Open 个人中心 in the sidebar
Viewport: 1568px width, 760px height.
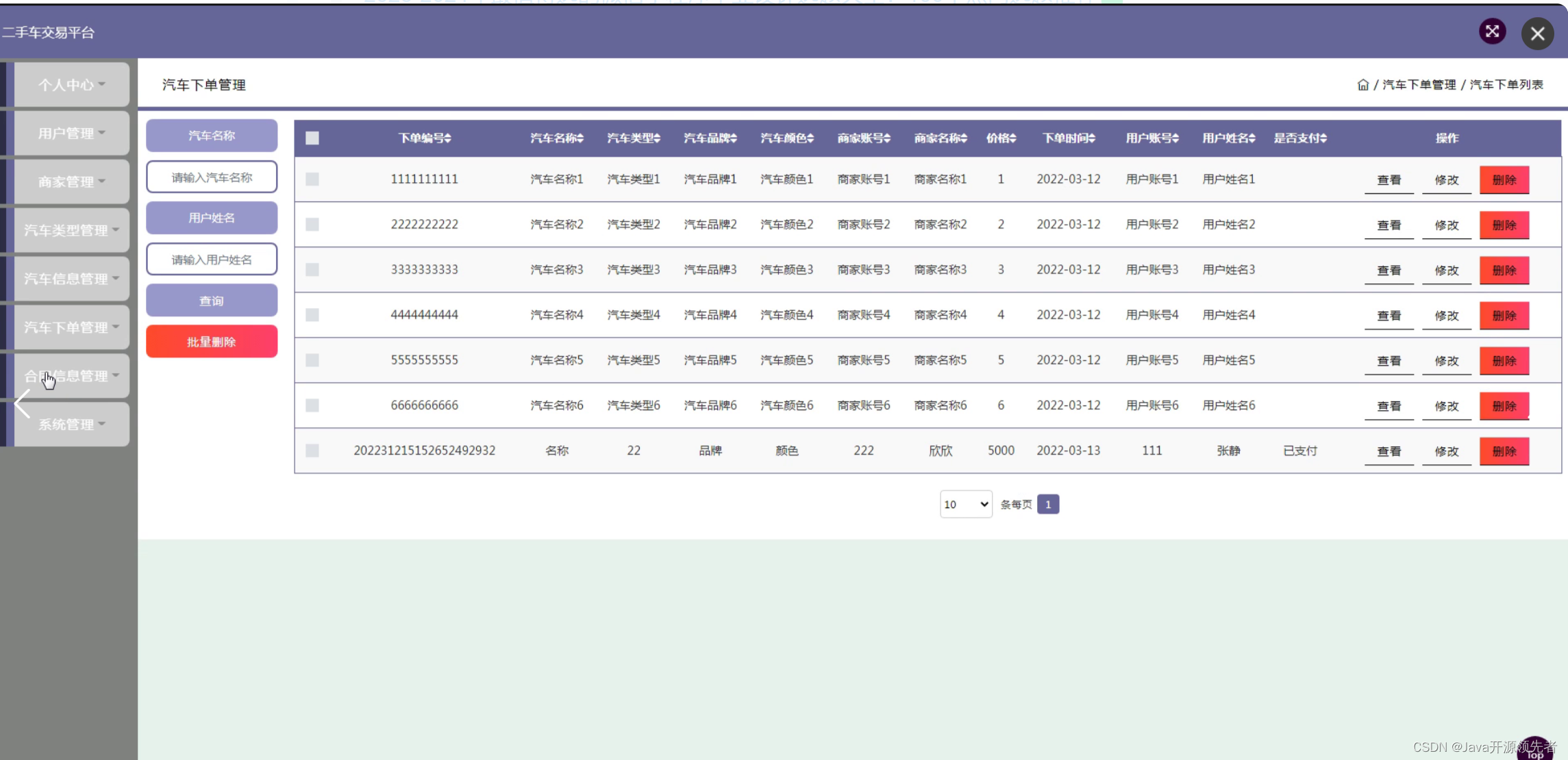pos(71,85)
